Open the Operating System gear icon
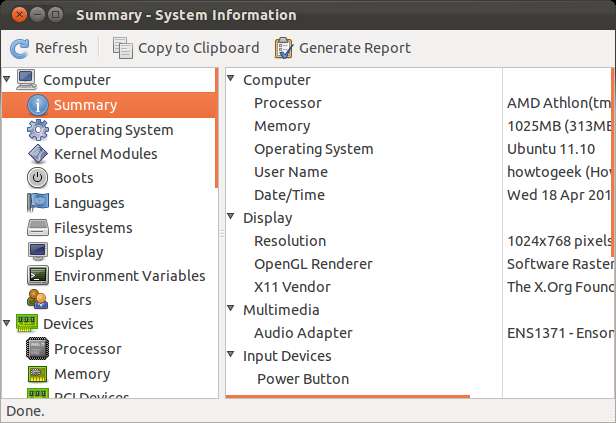 38,130
